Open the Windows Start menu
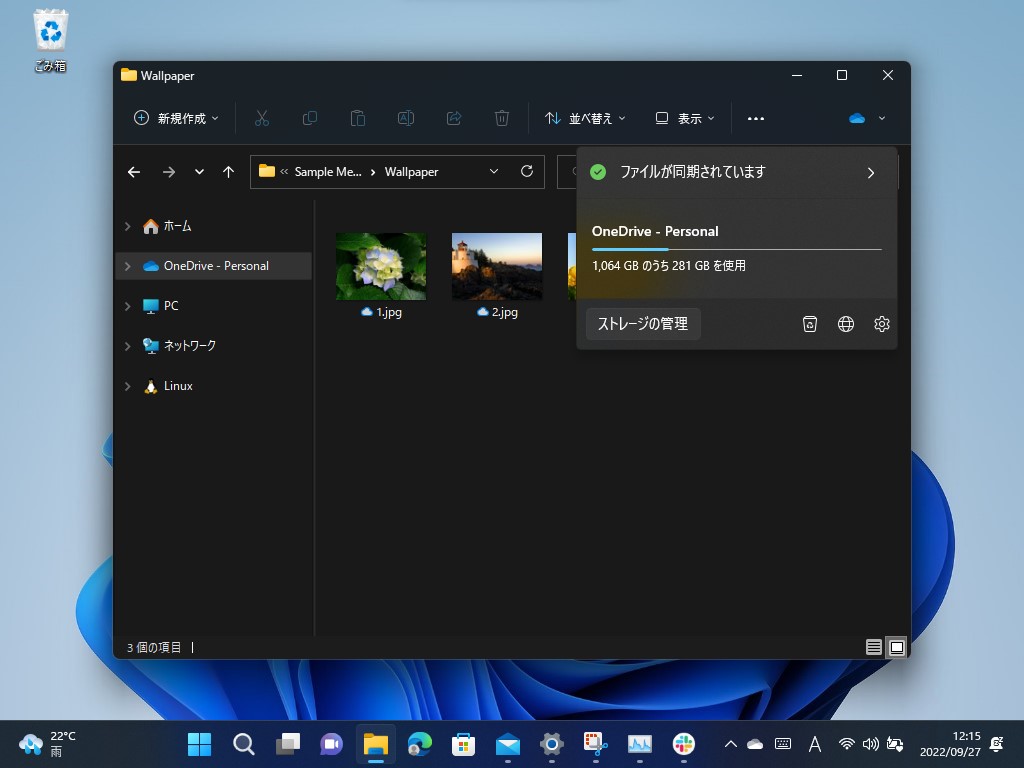 pyautogui.click(x=199, y=744)
